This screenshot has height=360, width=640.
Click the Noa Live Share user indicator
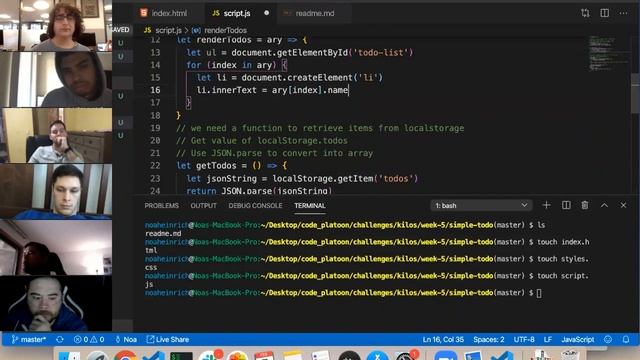pos(126,339)
